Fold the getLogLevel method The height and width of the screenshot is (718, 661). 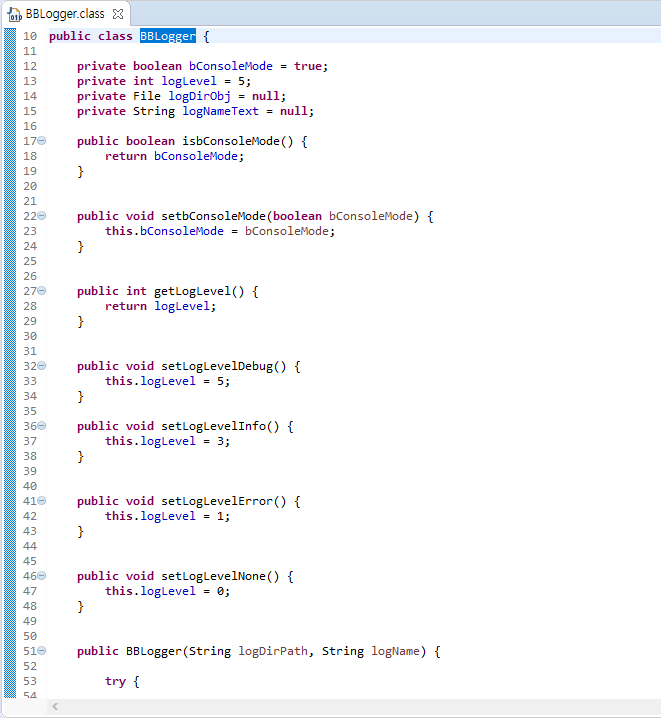pyautogui.click(x=41, y=291)
